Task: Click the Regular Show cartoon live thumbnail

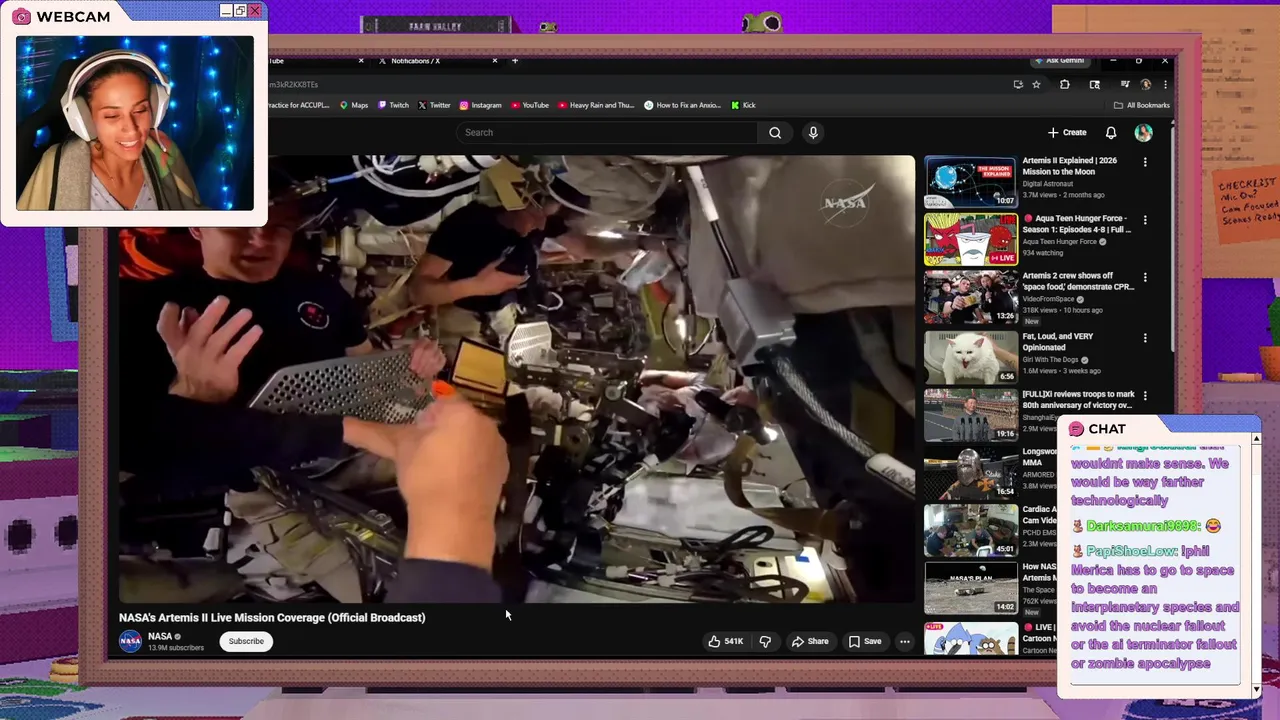Action: point(970,638)
